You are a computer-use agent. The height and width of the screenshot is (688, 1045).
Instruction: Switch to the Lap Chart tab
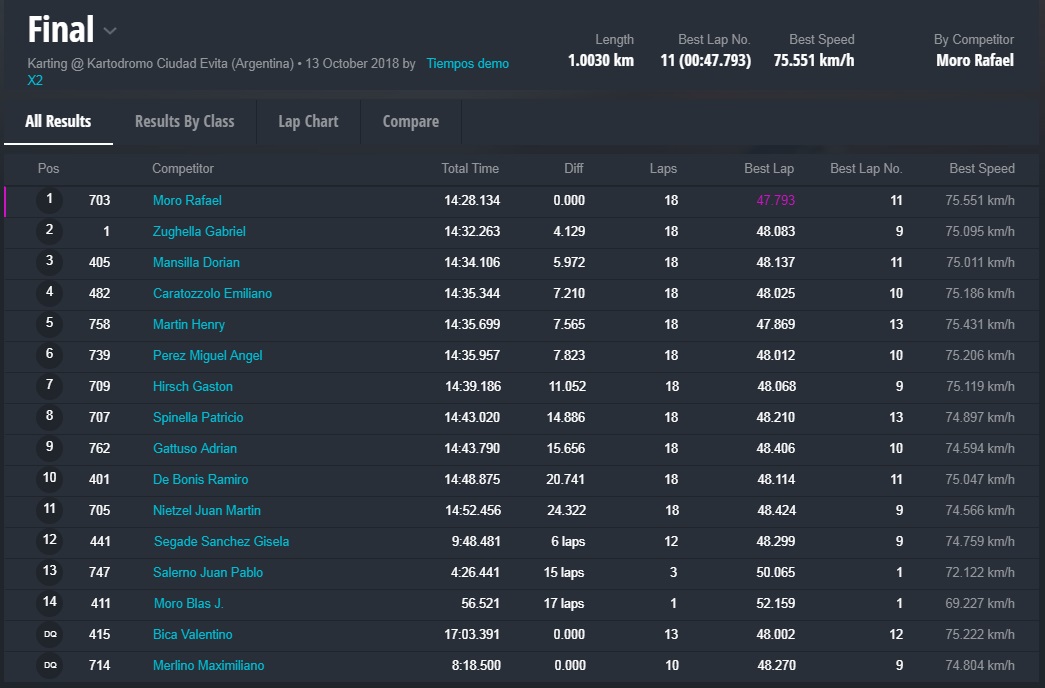(x=308, y=122)
